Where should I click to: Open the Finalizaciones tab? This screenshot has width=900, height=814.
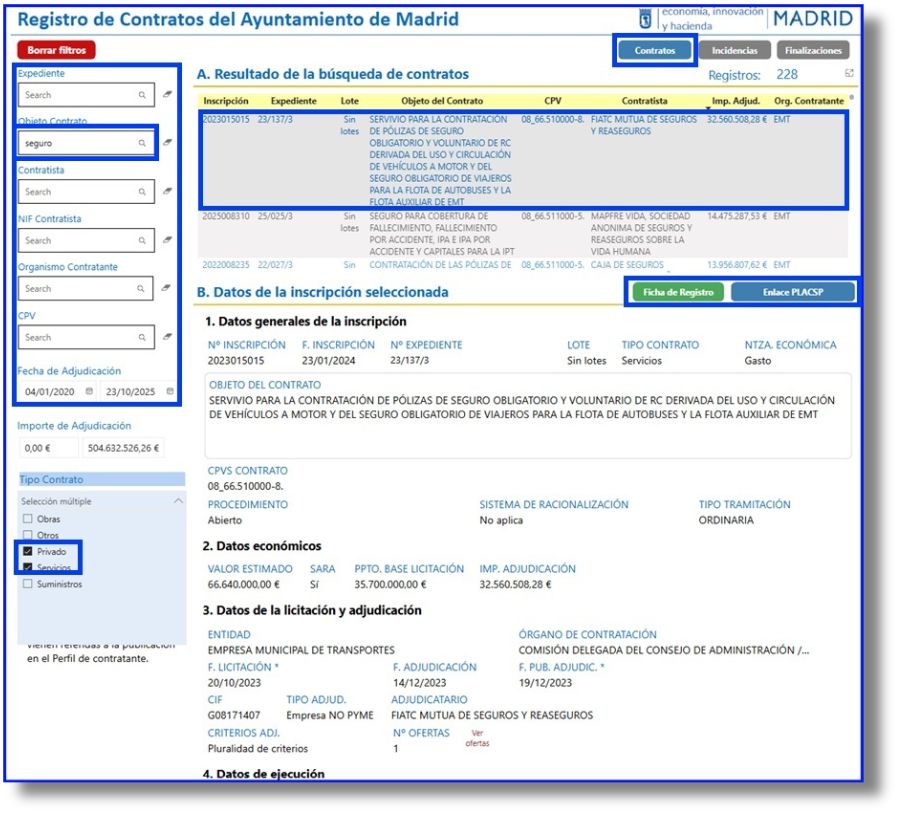click(813, 51)
